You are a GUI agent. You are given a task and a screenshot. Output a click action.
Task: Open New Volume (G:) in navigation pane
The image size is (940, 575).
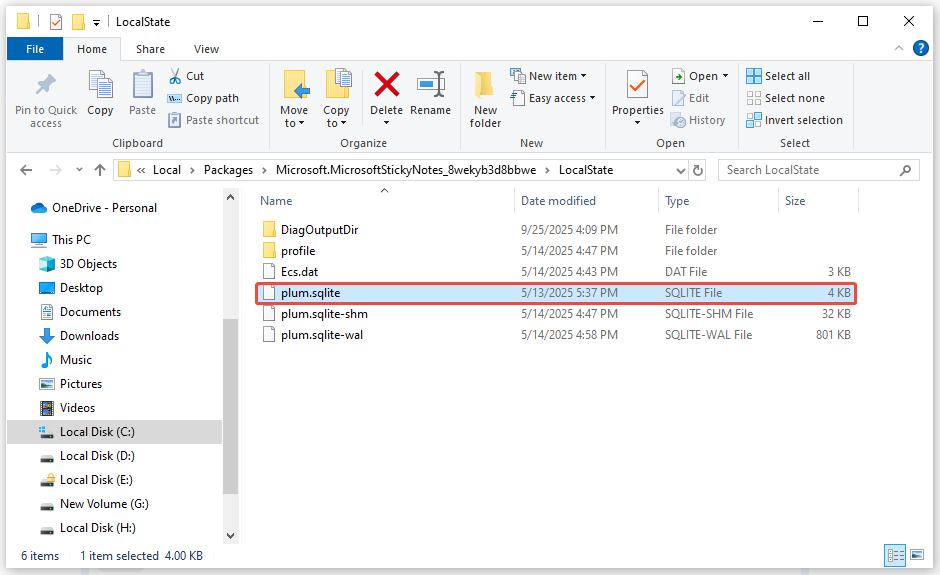104,504
